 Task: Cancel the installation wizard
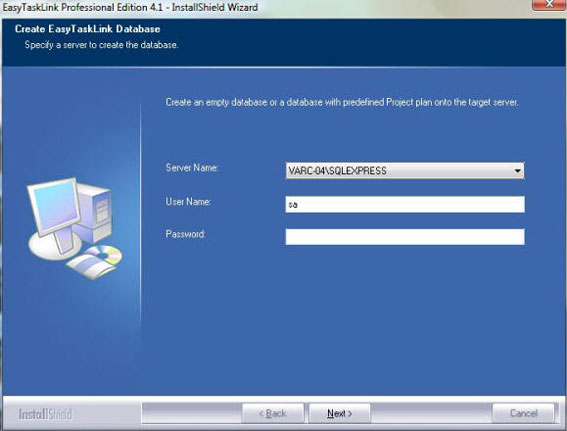[523, 413]
